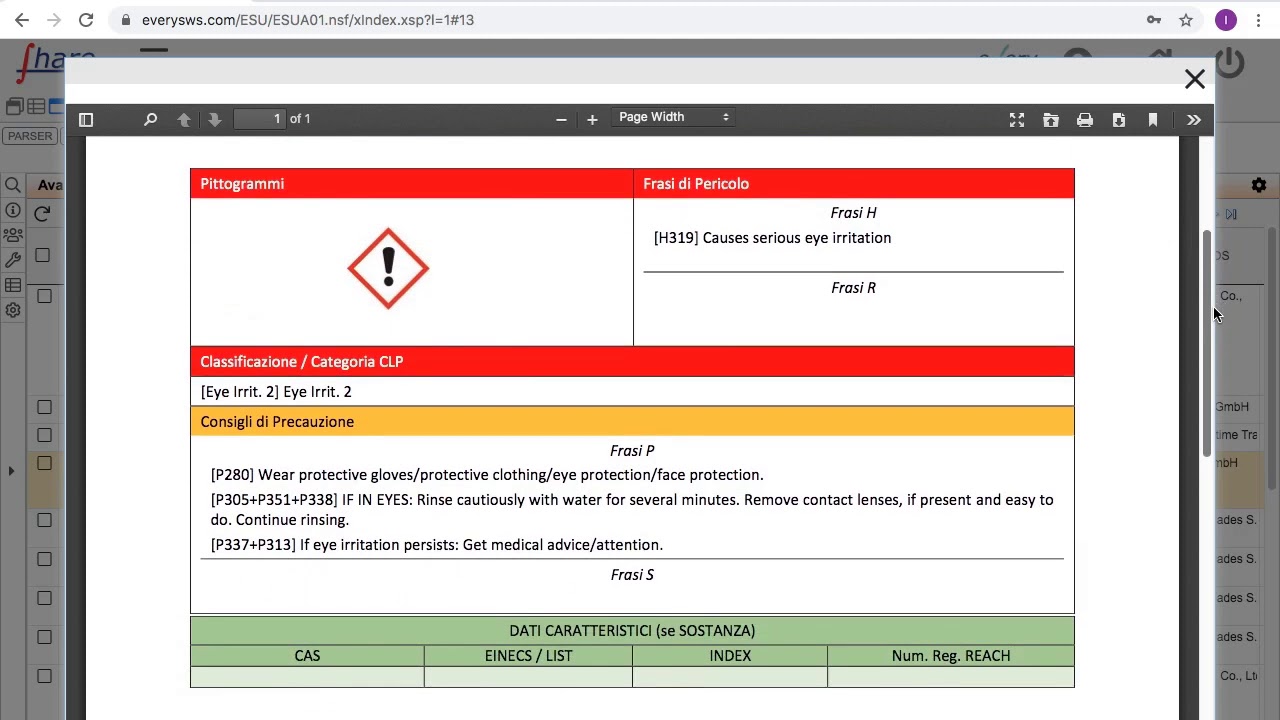Expand the PDF tools double-chevron menu
Screen dimensions: 1280x720
(1194, 120)
